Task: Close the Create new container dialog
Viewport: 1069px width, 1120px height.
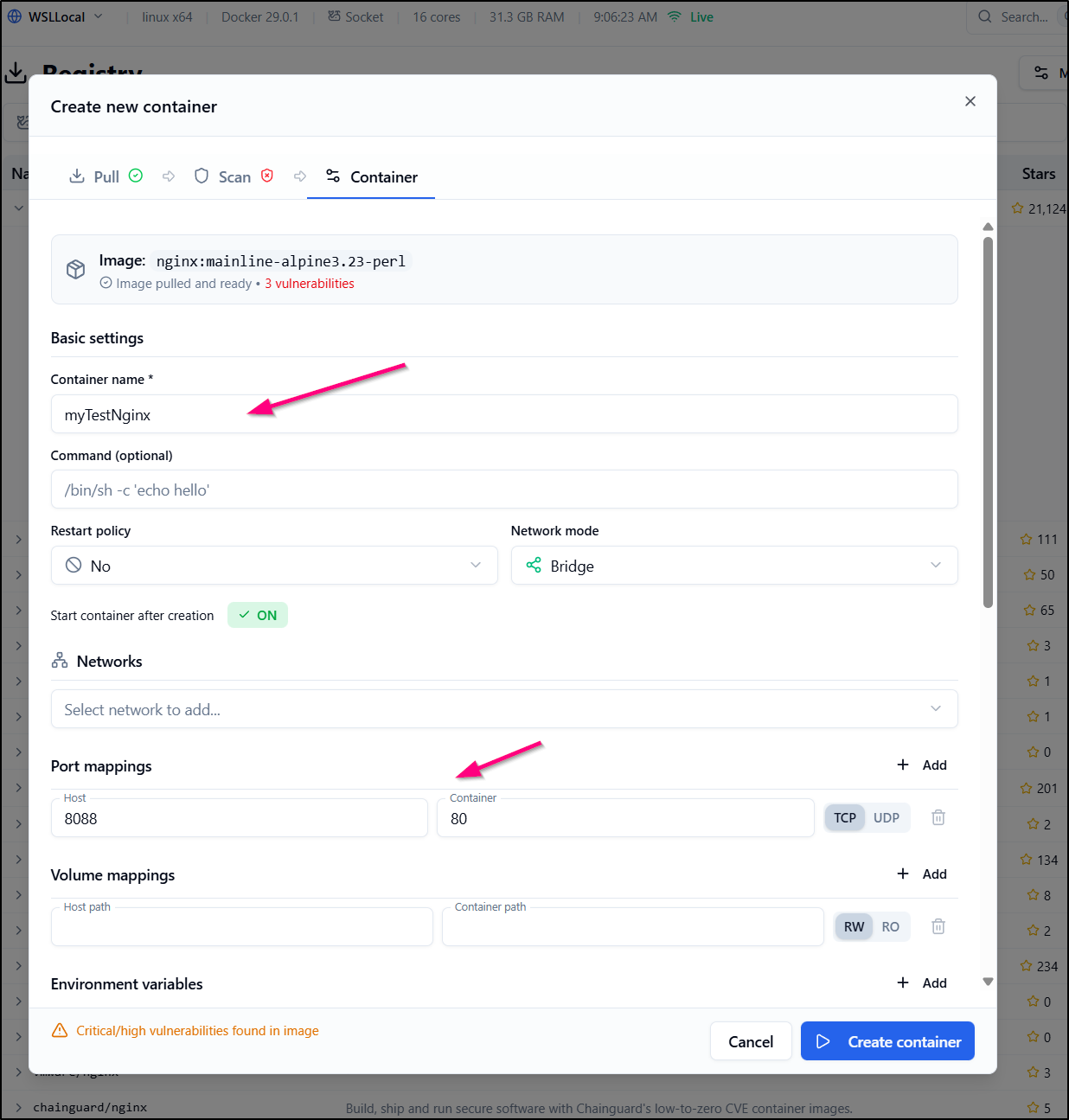Action: point(970,101)
